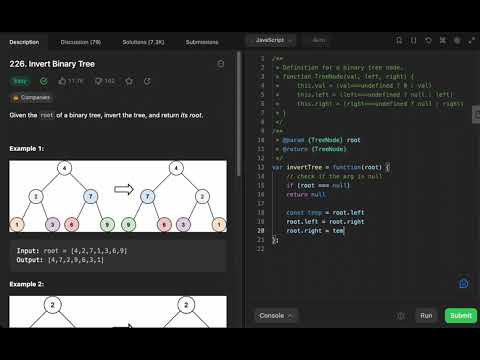This screenshot has width=480, height=360.
Task: Click the thumbs-up like count
Action: click(x=76, y=81)
